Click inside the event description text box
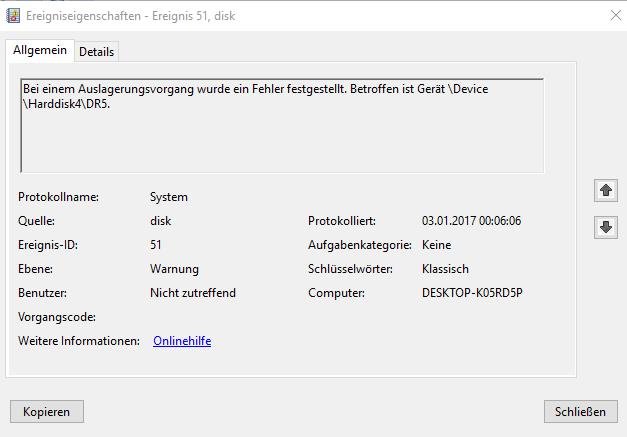The width and height of the screenshot is (627, 437). (x=282, y=126)
